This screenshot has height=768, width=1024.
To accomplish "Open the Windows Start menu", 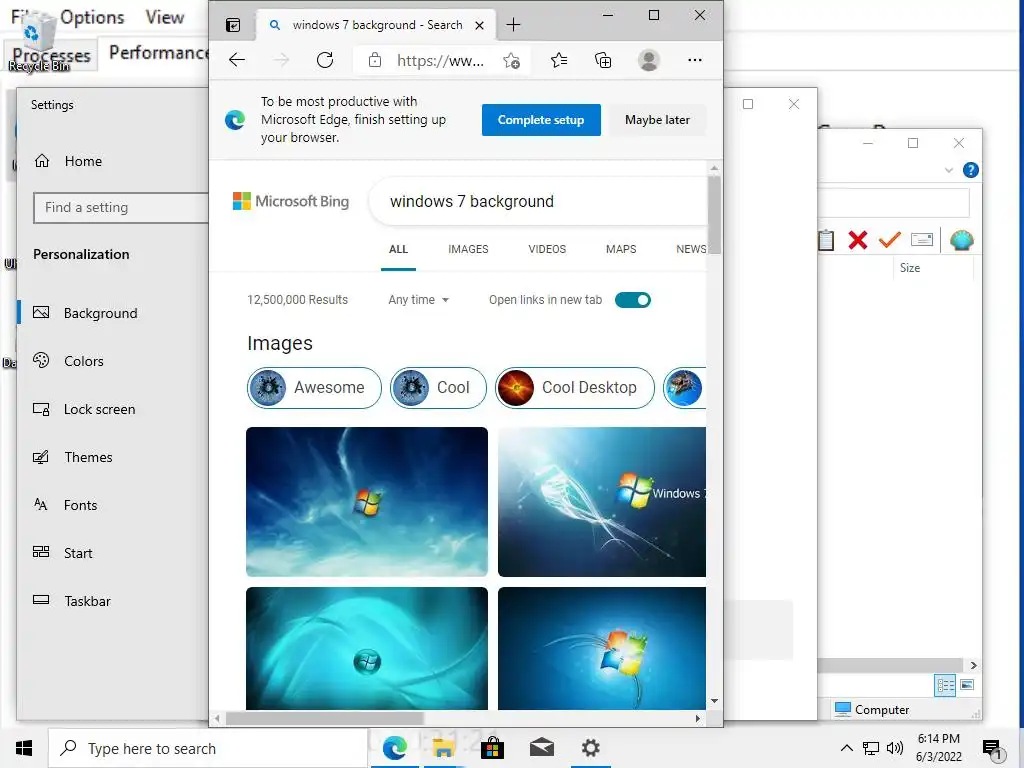I will click(x=24, y=748).
